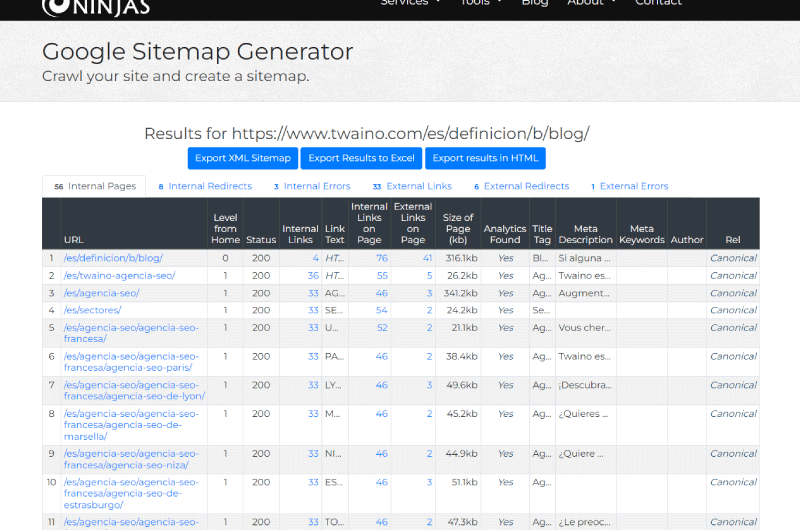800x530 pixels.
Task: Click the results URL heading text
Action: click(367, 134)
